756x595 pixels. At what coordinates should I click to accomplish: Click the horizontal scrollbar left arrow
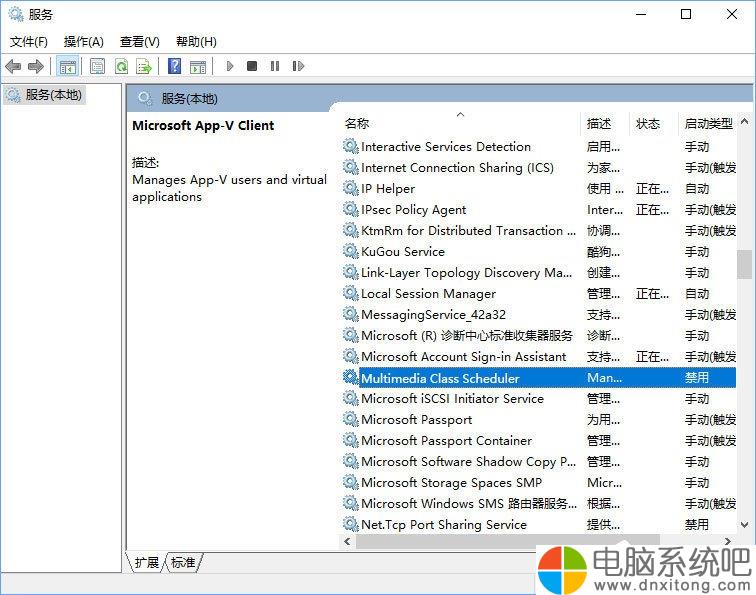(x=347, y=541)
